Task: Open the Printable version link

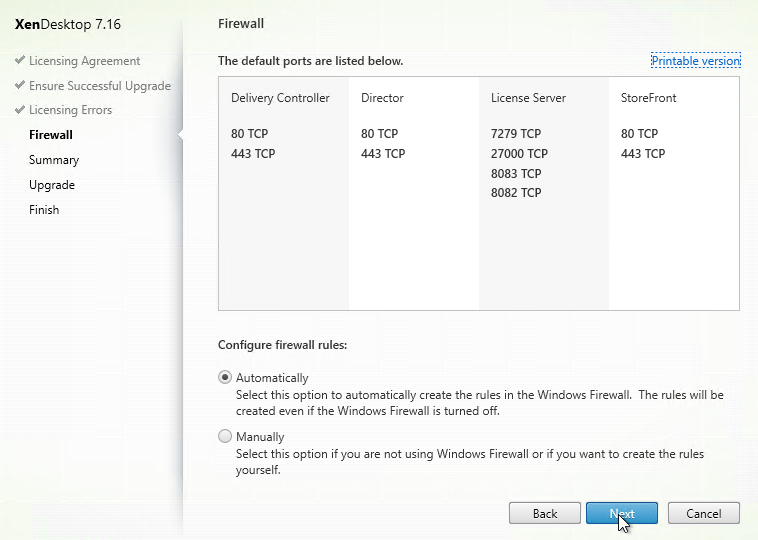Action: [x=696, y=60]
